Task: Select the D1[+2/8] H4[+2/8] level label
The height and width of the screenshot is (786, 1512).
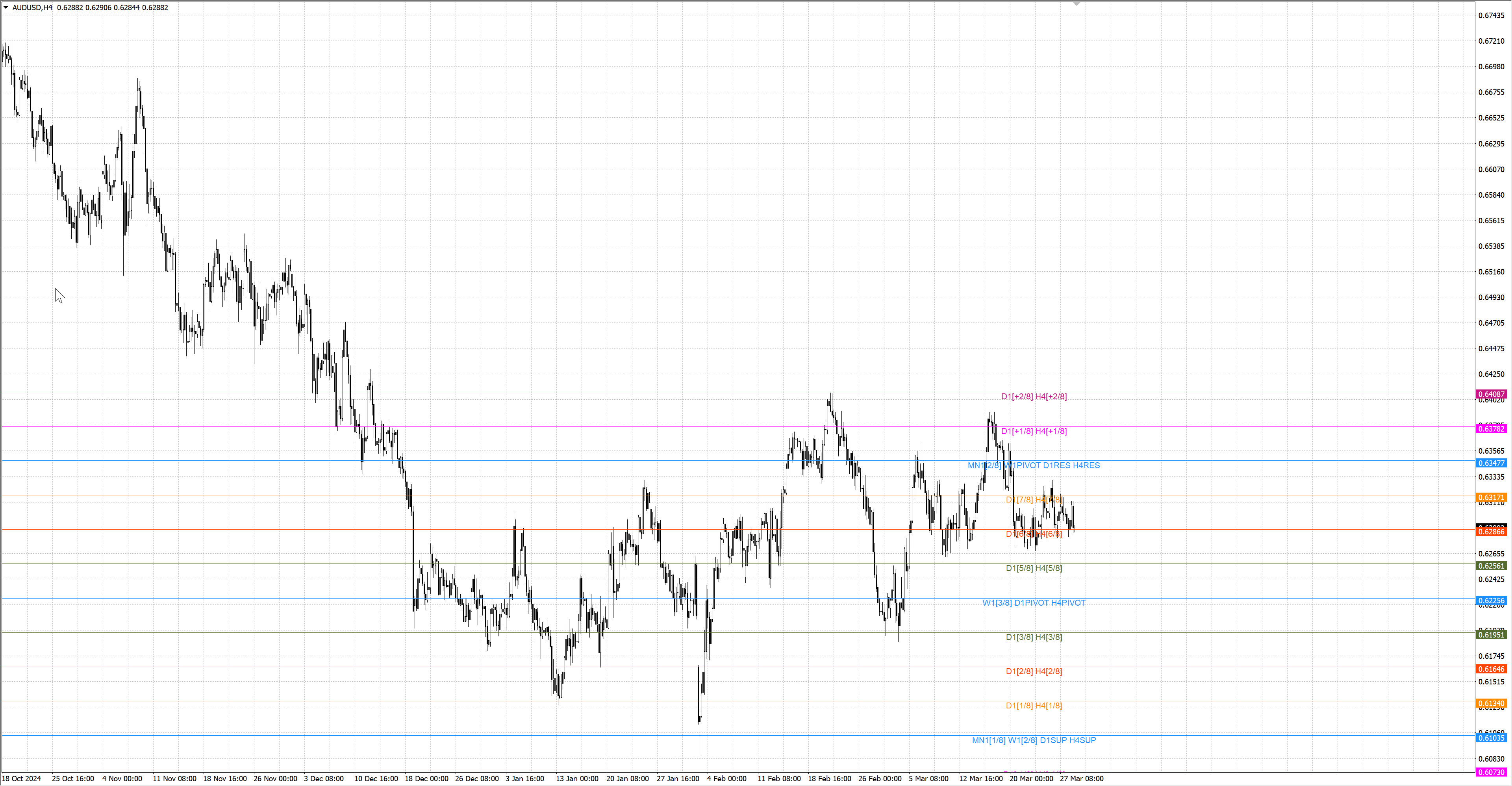Action: [1034, 397]
